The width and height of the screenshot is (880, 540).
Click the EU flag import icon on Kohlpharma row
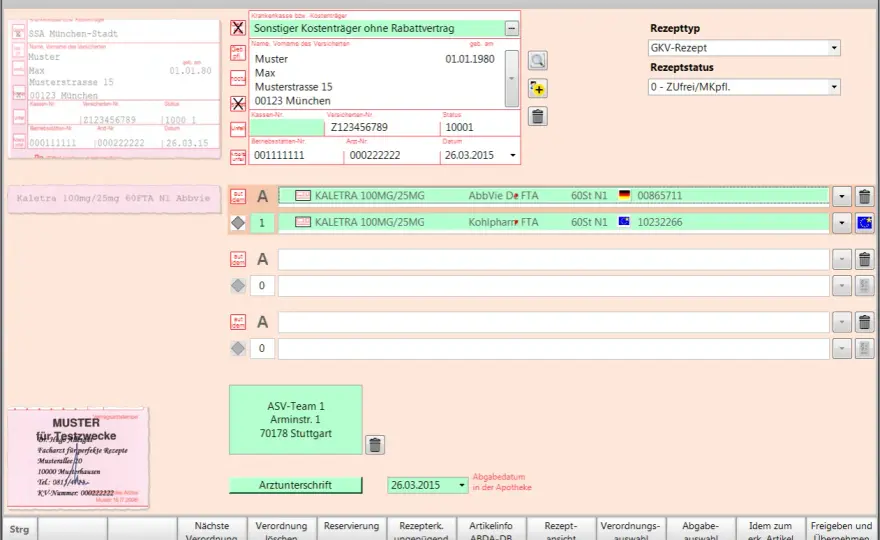pos(864,223)
